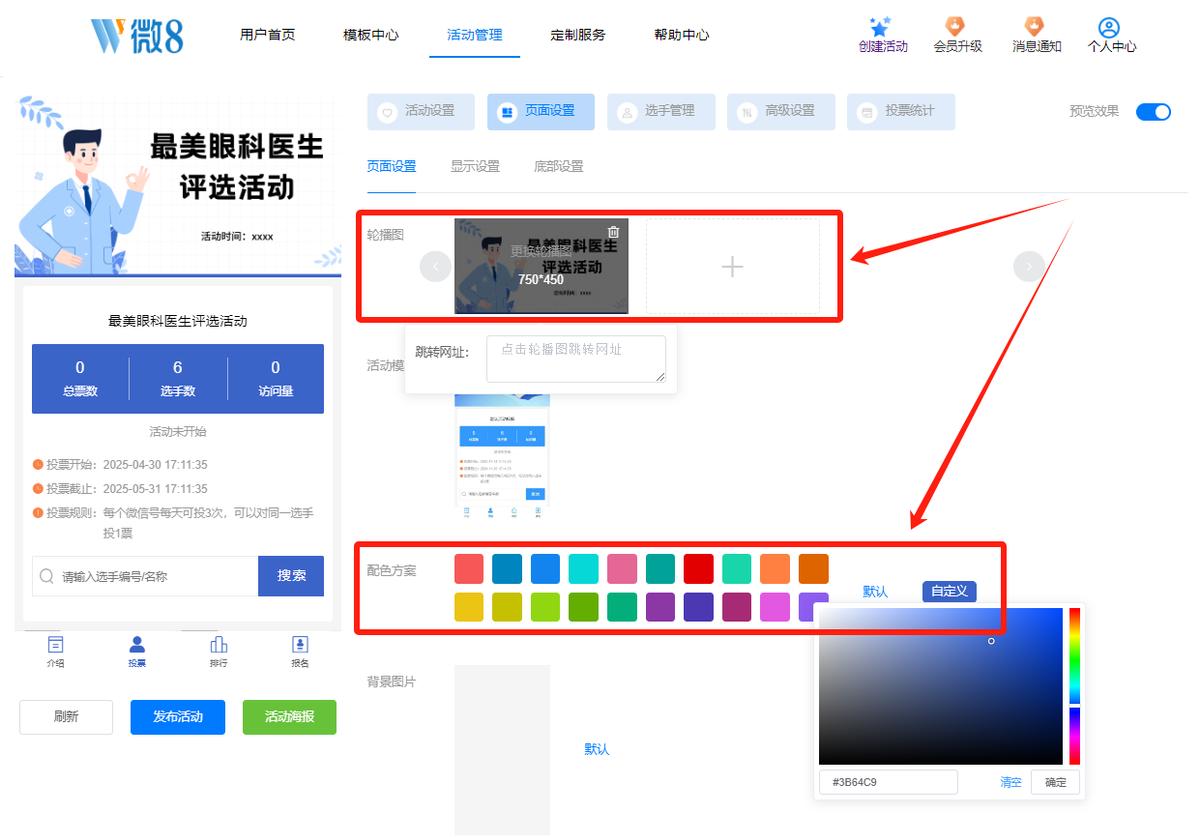
Task: Pick the dark orange color swatch
Action: click(814, 569)
